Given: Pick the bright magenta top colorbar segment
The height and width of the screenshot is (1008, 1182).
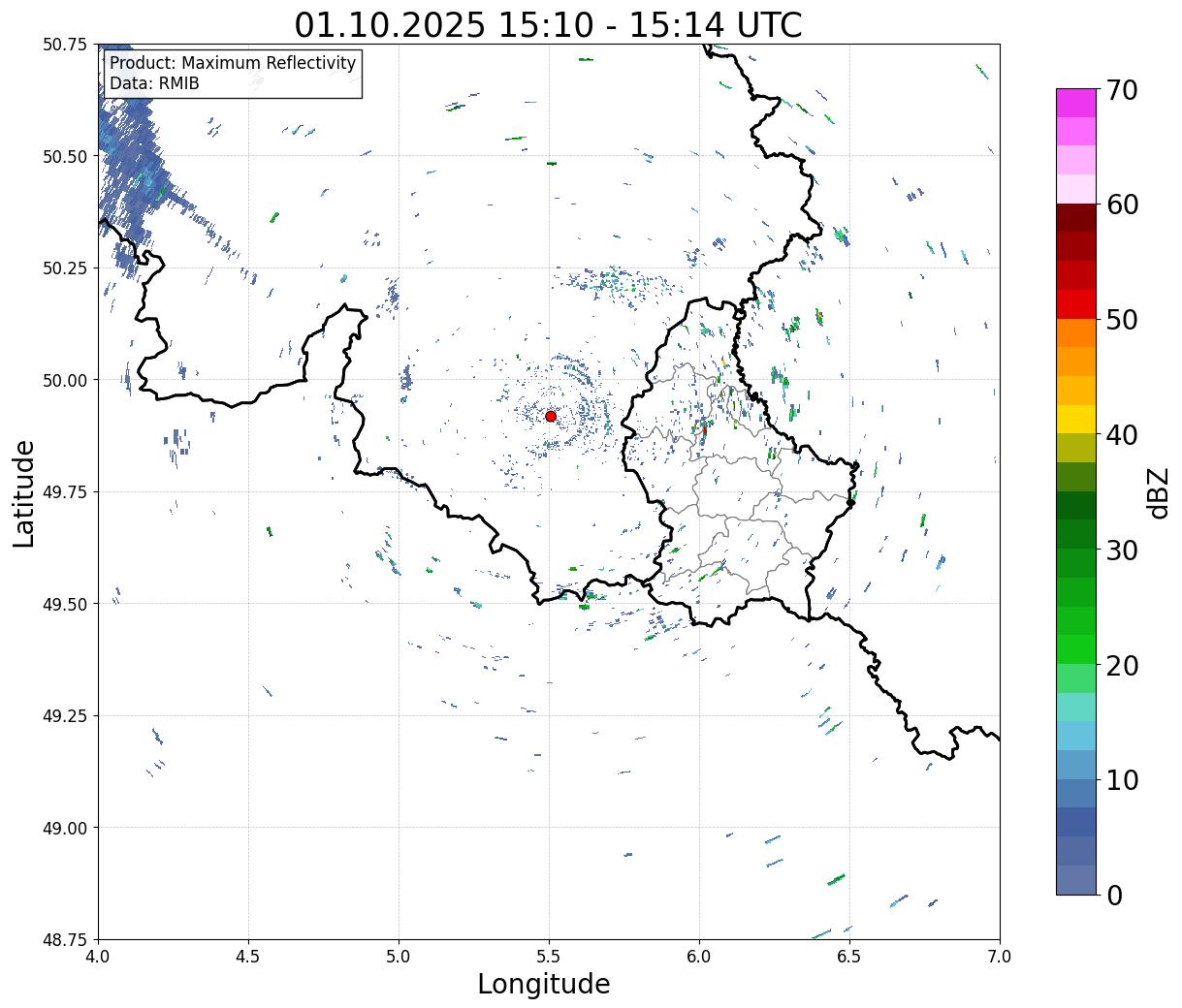Looking at the screenshot, I should (1076, 104).
